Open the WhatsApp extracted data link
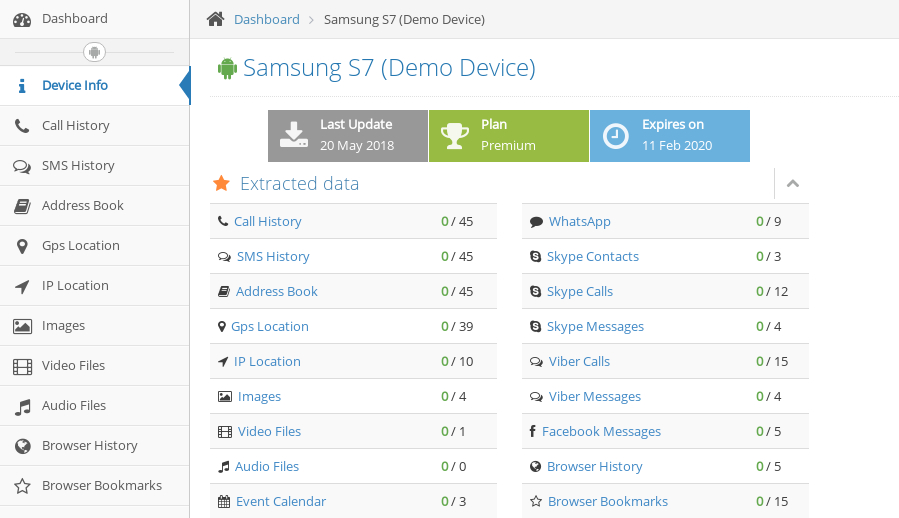 click(x=579, y=222)
